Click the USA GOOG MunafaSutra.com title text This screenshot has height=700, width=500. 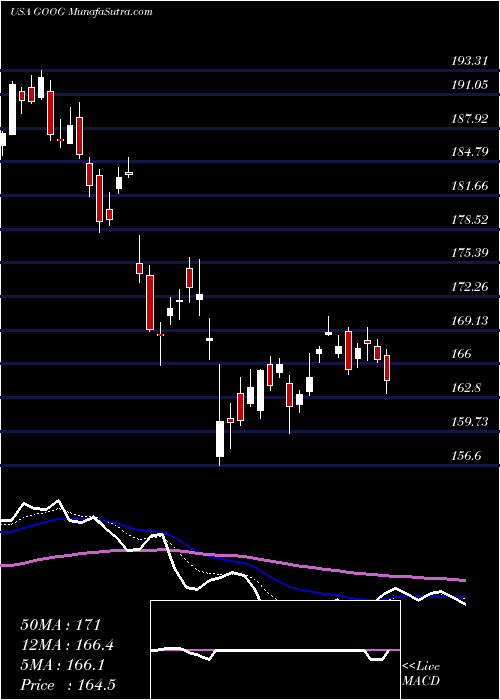coord(81,12)
